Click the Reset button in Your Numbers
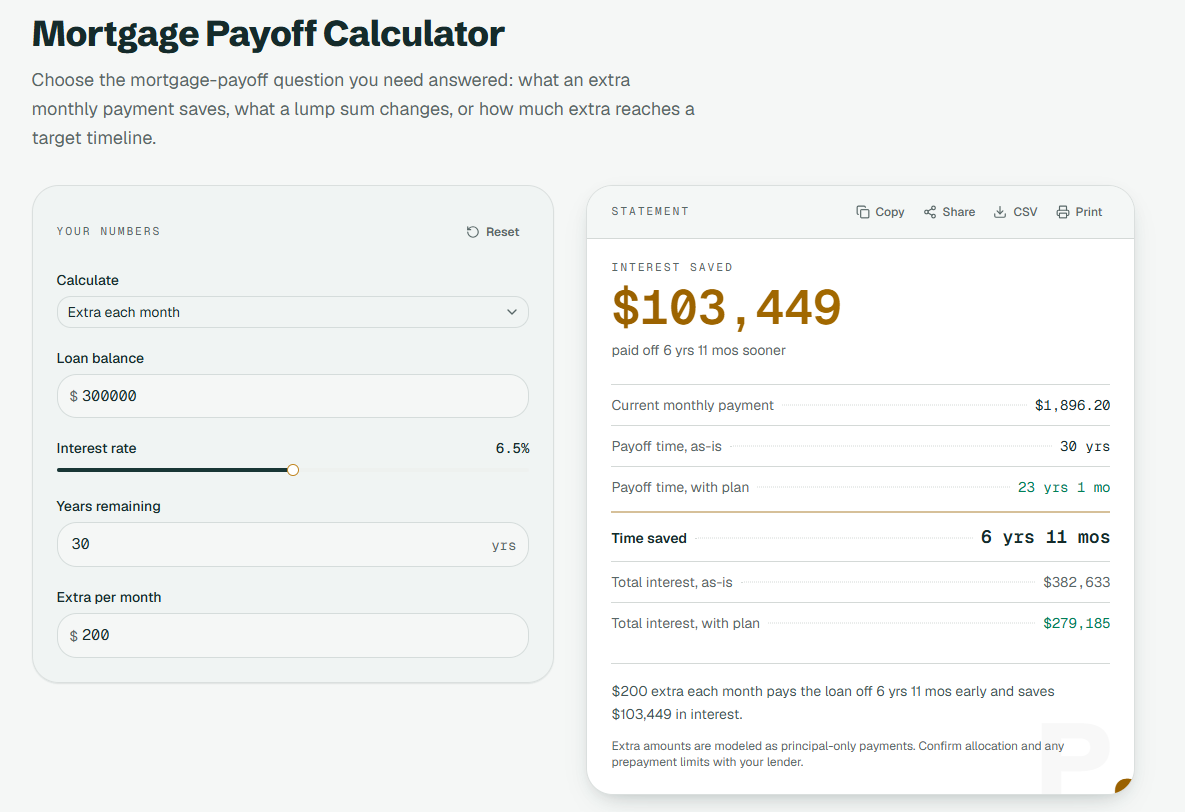The width and height of the screenshot is (1185, 812). pos(493,232)
